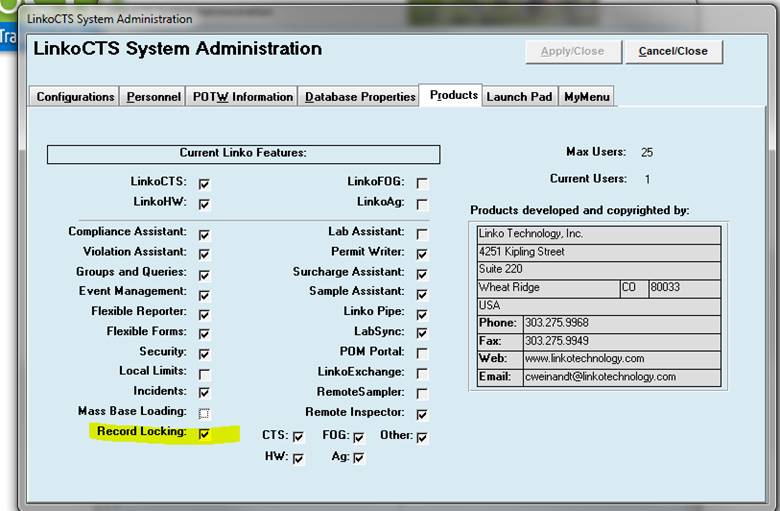
Task: Click the CO state field
Action: (x=634, y=288)
